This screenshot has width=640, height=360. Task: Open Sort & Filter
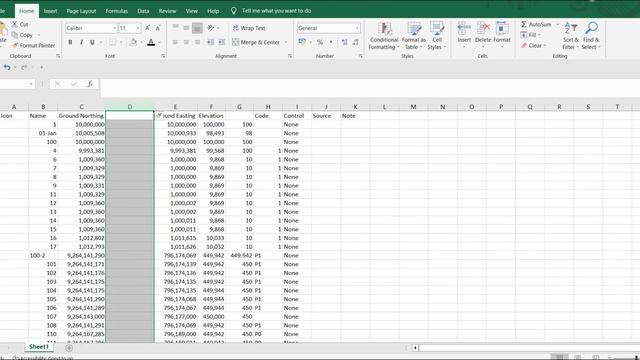pos(571,36)
